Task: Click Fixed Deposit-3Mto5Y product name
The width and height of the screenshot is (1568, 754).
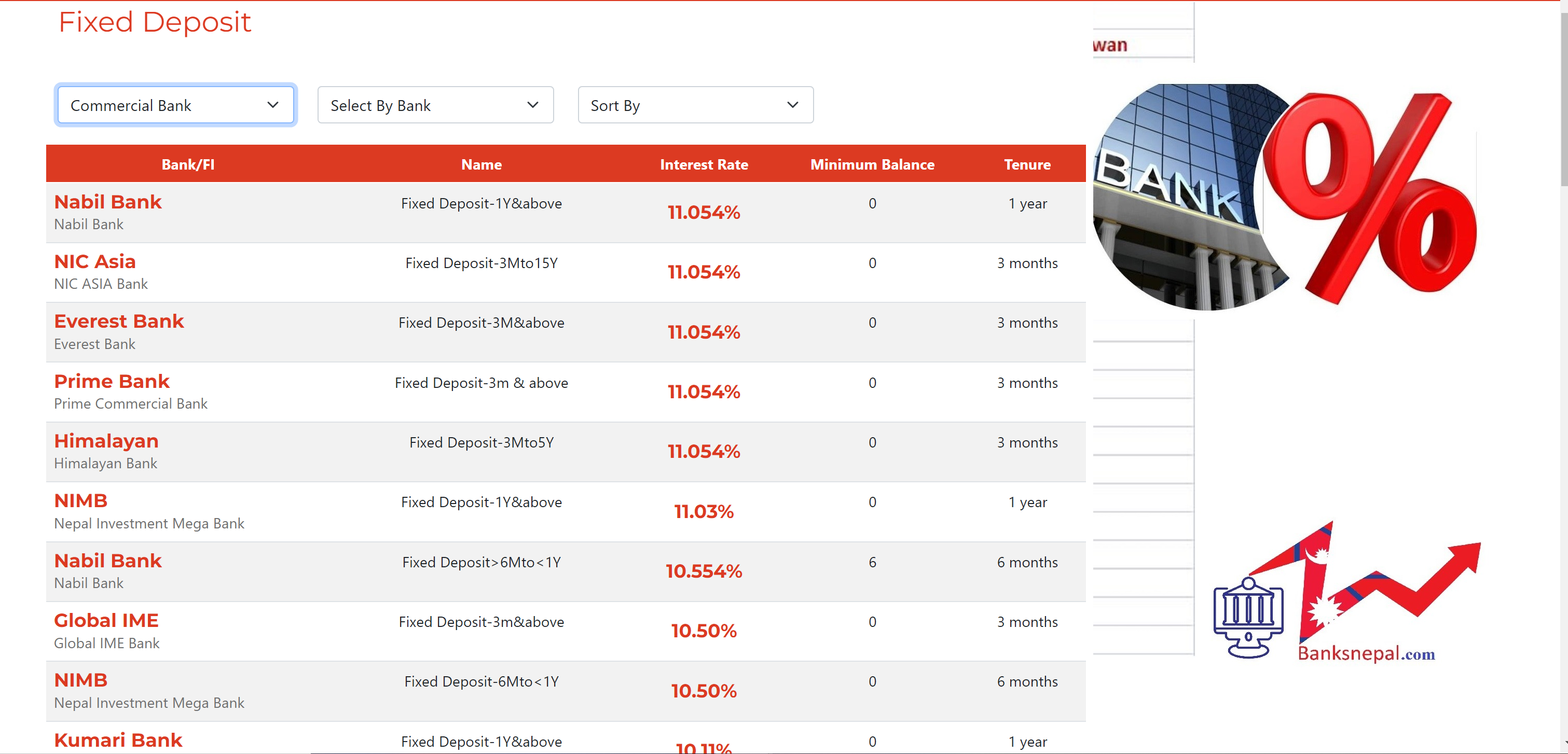Action: (x=482, y=442)
